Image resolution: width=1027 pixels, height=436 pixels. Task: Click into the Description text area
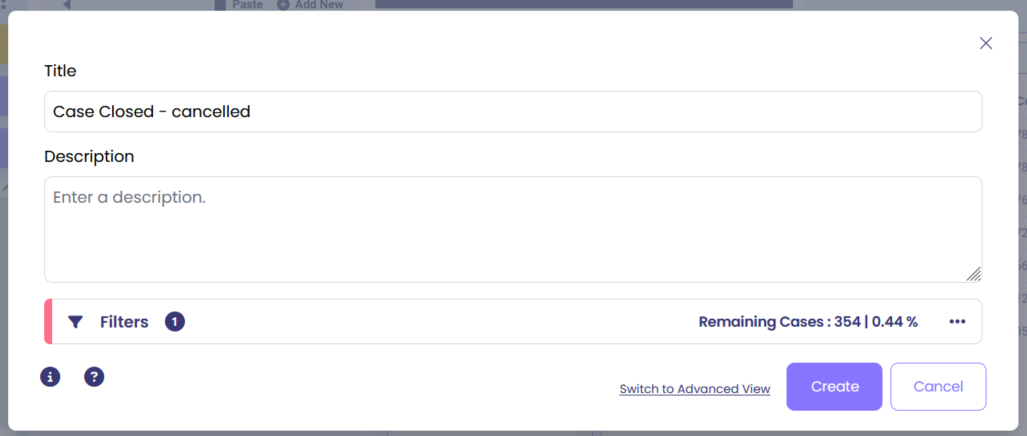pyautogui.click(x=512, y=229)
